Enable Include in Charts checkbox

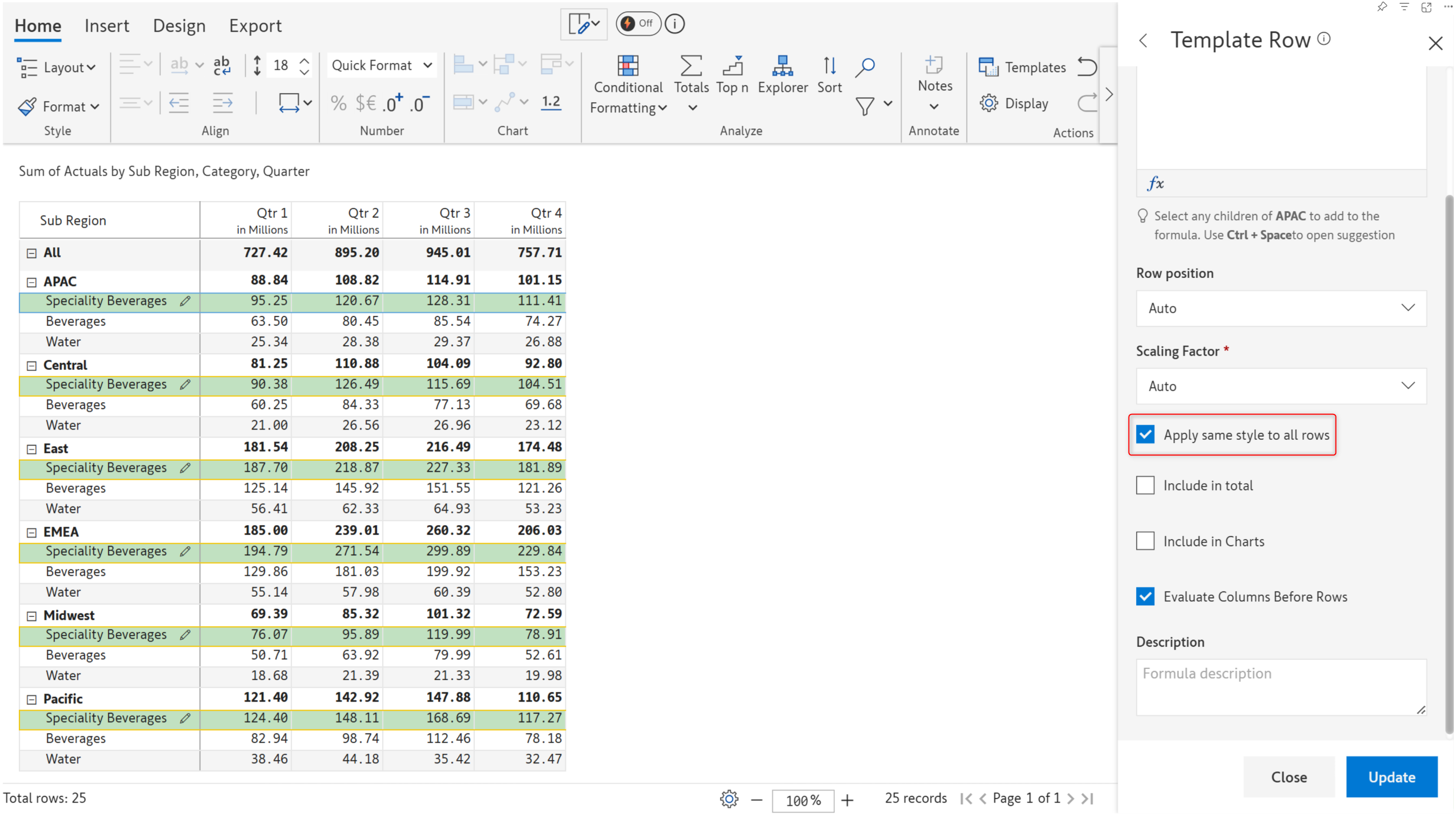click(x=1145, y=541)
